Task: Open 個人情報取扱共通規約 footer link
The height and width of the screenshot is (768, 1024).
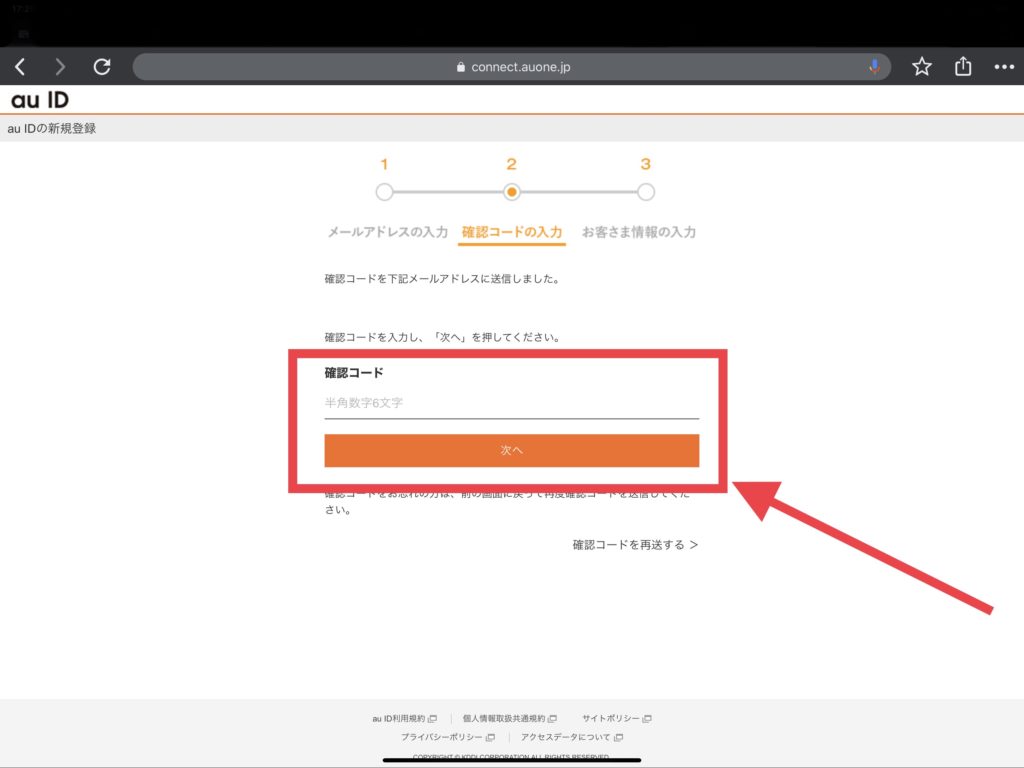Action: click(x=509, y=718)
